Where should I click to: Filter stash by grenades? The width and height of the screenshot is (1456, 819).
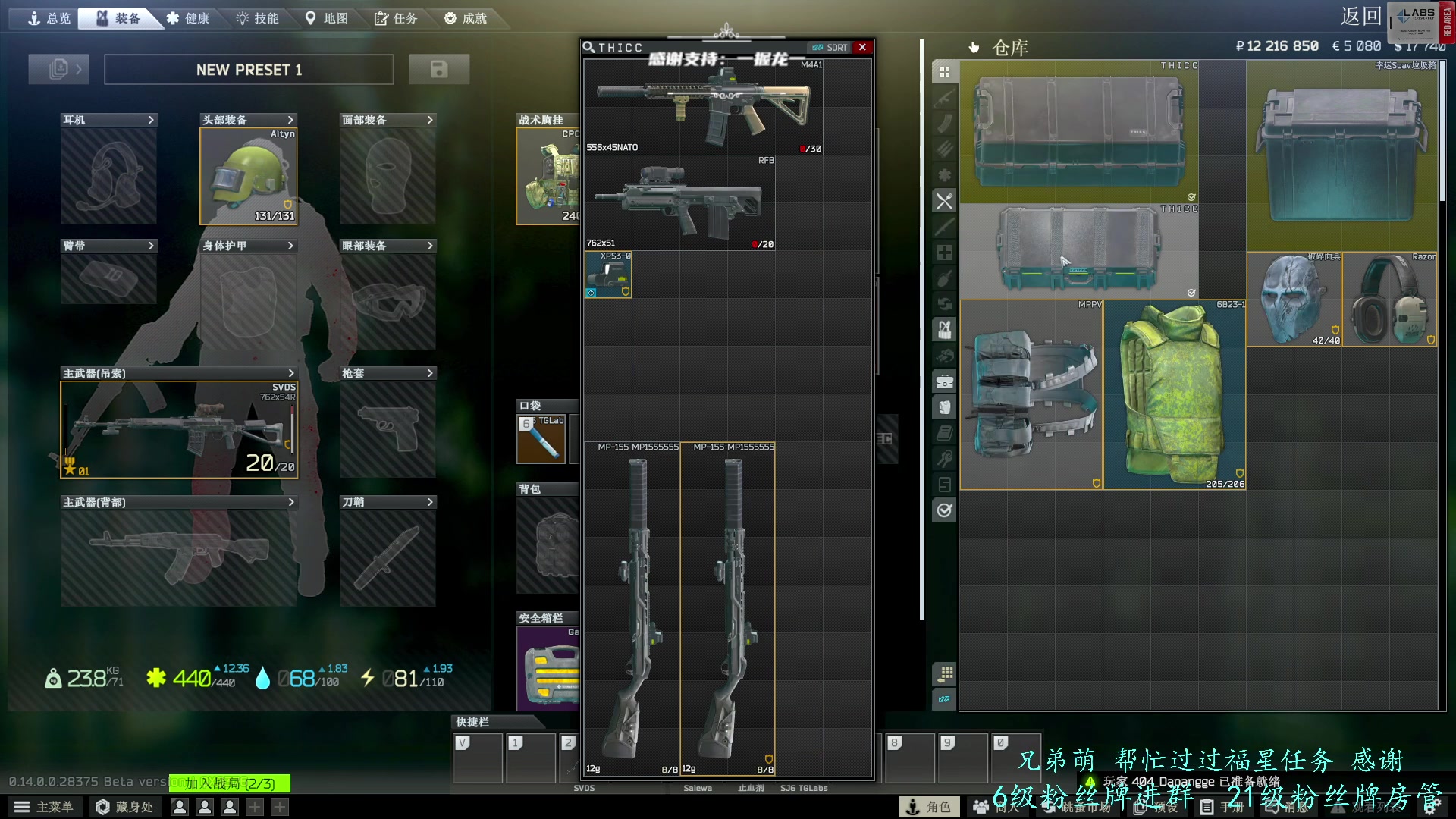[944, 278]
